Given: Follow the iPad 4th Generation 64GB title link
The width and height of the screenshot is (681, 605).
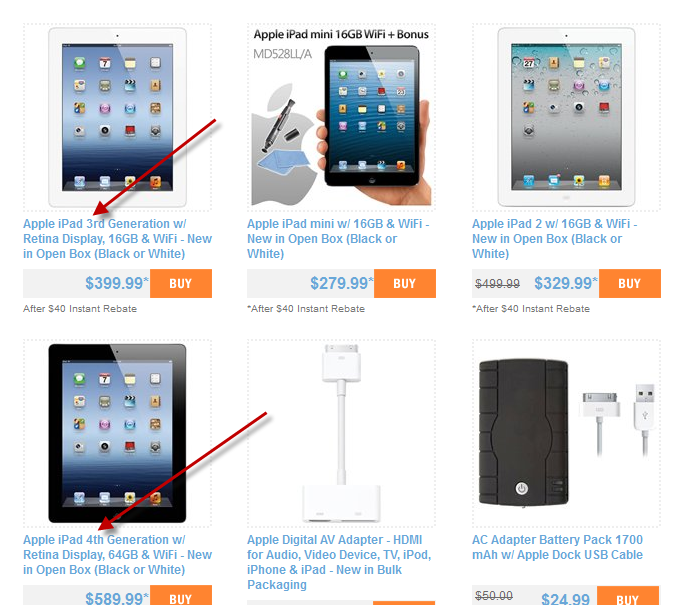Looking at the screenshot, I should pyautogui.click(x=117, y=555).
